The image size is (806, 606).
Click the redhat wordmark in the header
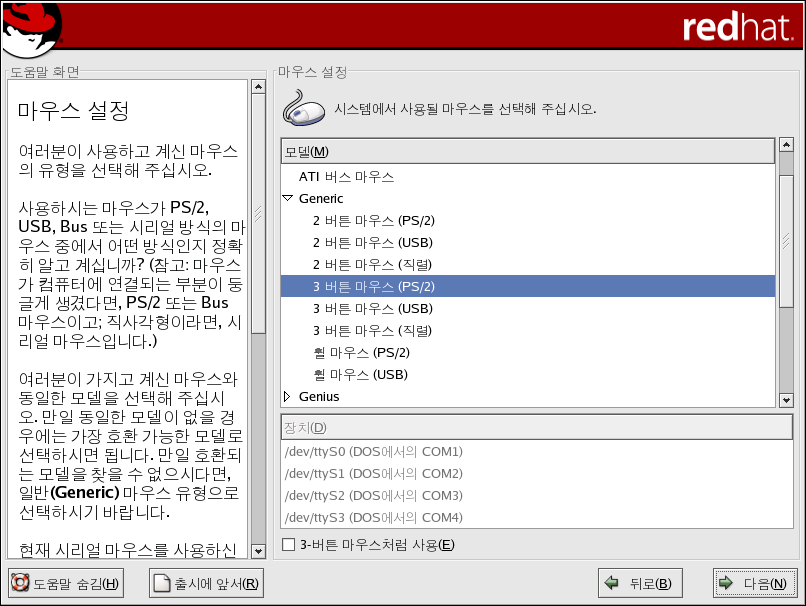pos(737,28)
